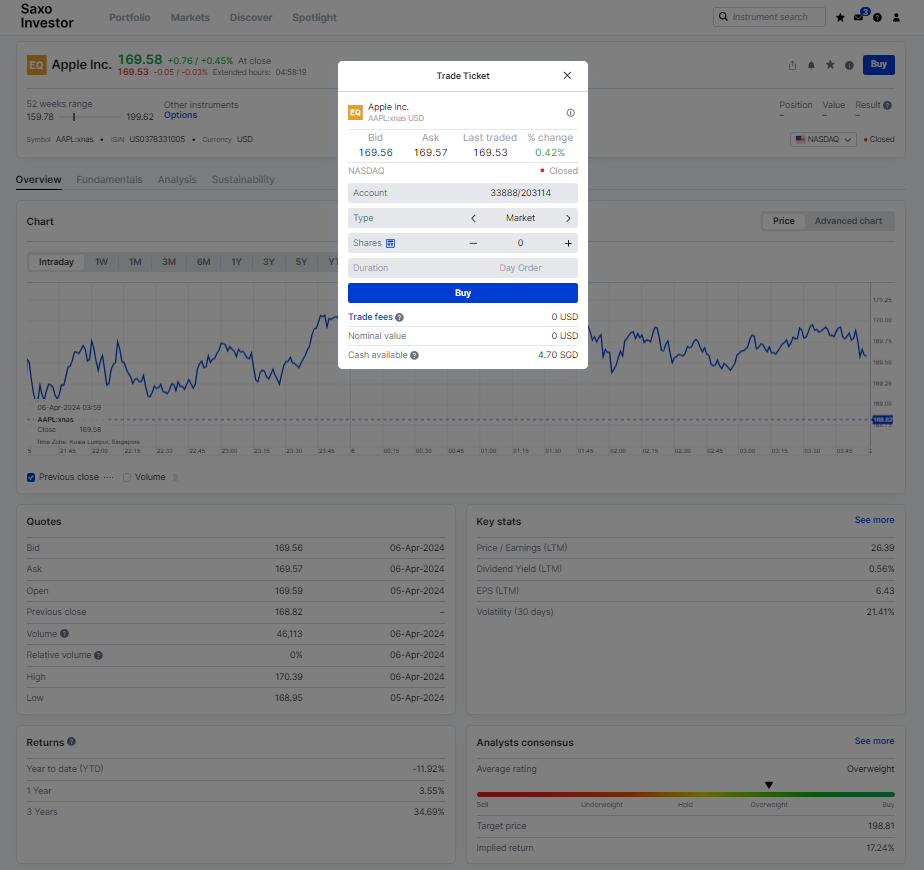Click the shares quantity input
Viewport: 924px width, 870px height.
click(x=520, y=243)
